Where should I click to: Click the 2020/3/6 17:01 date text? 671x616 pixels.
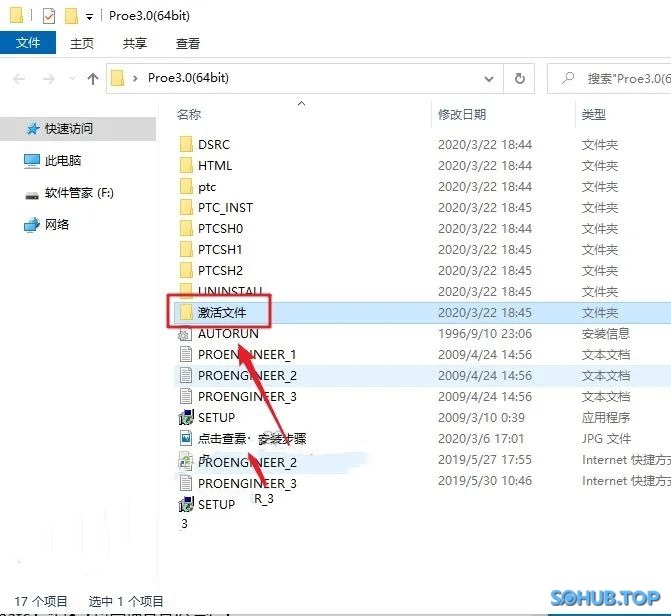pyautogui.click(x=481, y=439)
